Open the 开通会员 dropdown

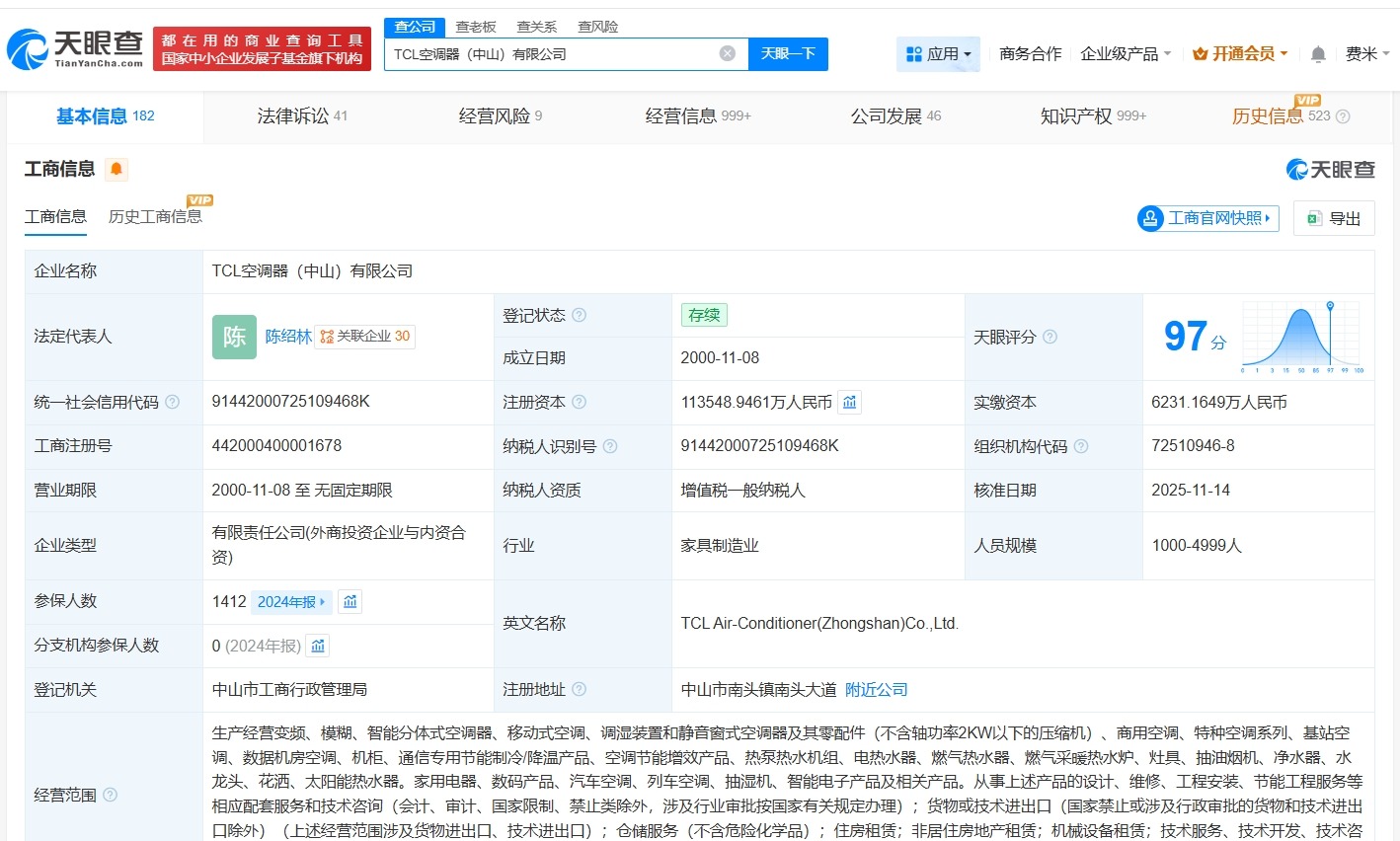click(1239, 54)
